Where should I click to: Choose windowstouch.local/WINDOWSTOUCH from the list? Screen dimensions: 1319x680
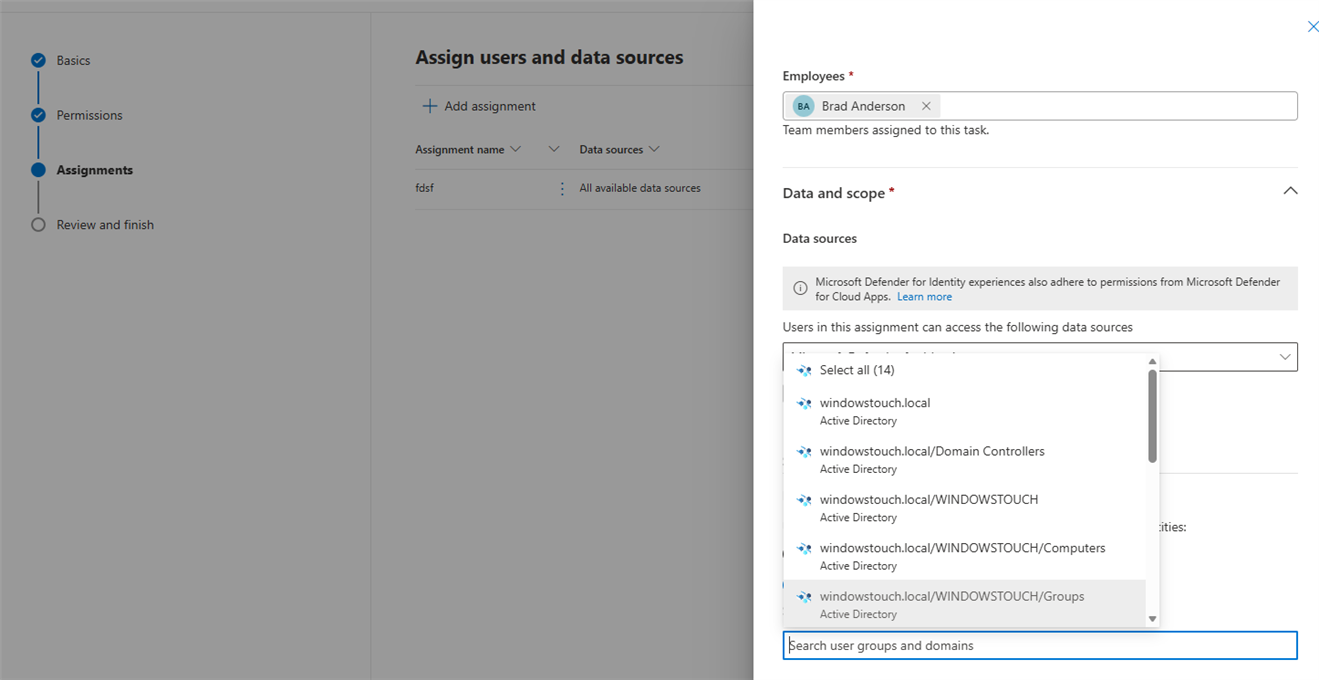pos(928,500)
